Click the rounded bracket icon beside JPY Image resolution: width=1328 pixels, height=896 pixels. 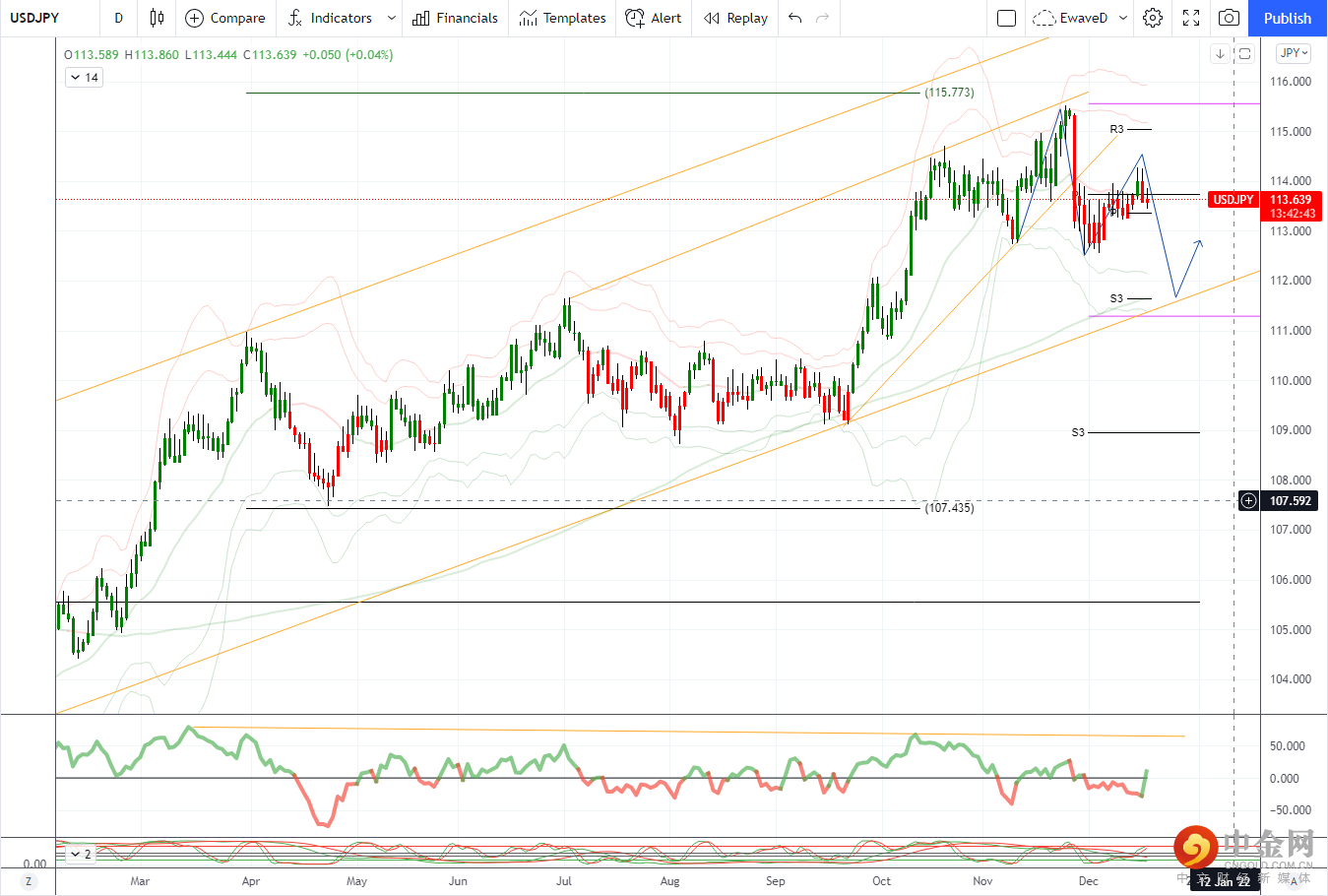coord(1244,54)
